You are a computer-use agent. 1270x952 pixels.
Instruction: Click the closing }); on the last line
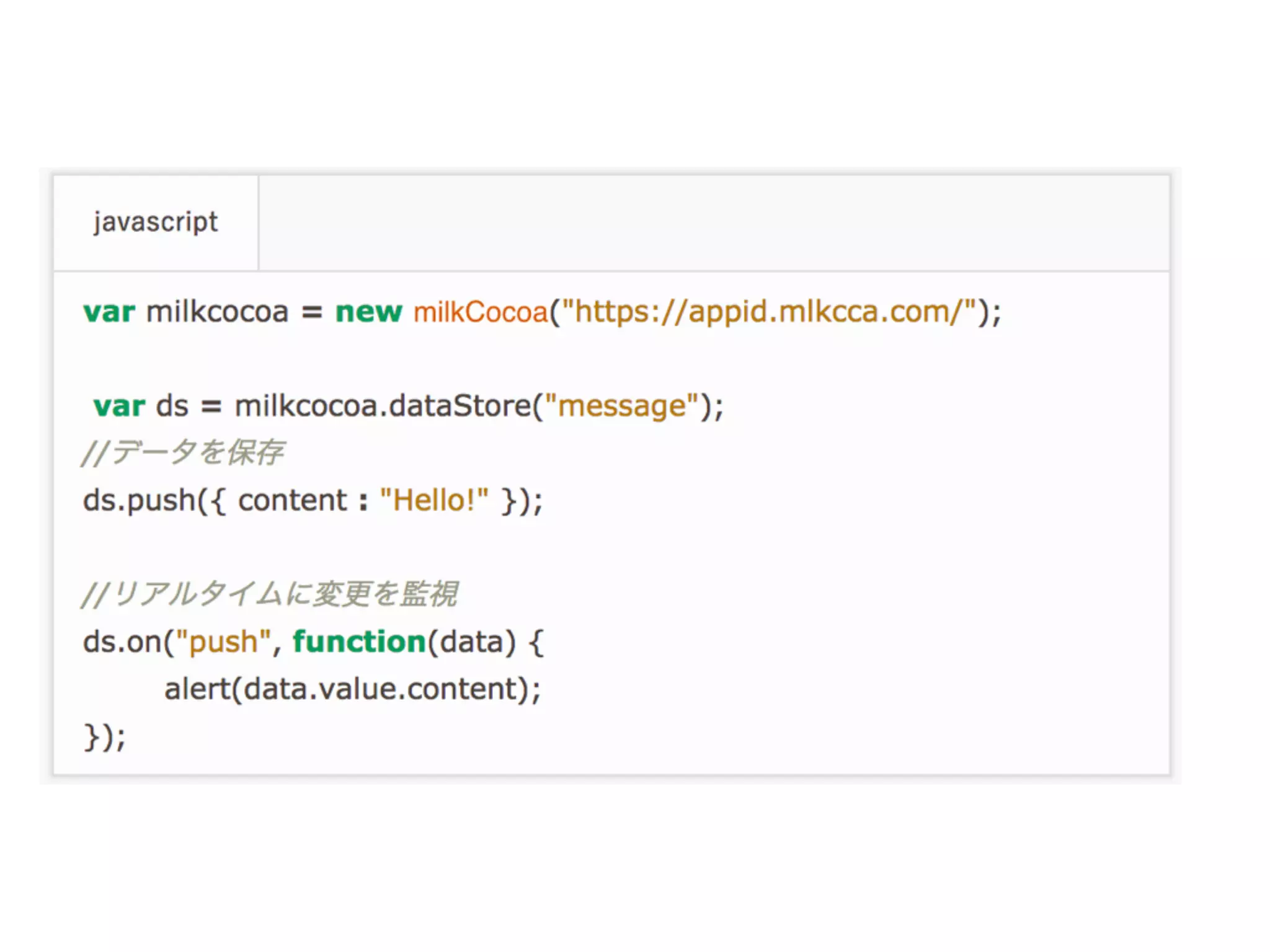[x=104, y=737]
